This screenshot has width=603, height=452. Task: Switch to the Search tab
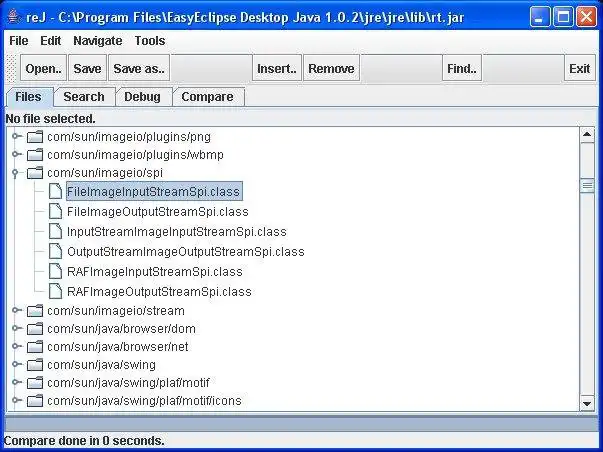tap(84, 97)
